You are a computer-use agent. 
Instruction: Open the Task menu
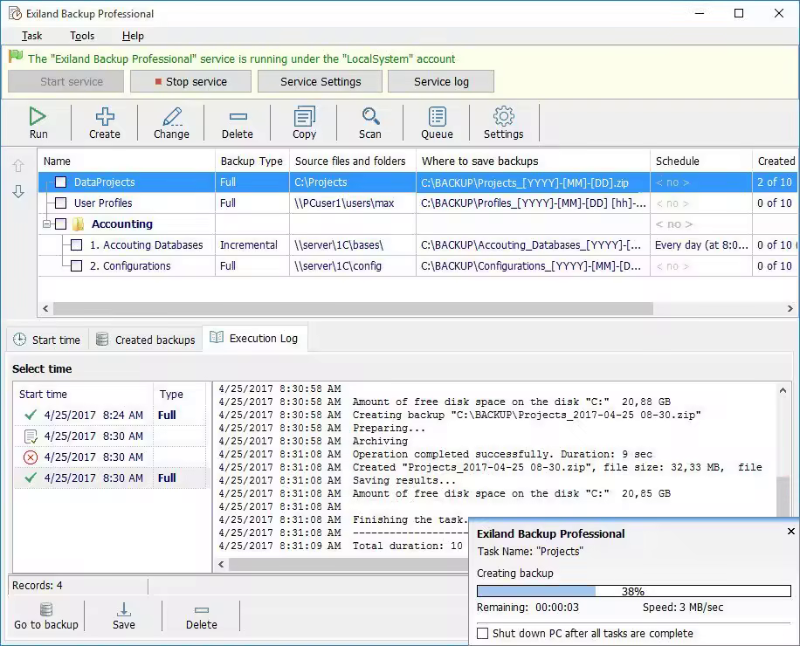point(32,36)
